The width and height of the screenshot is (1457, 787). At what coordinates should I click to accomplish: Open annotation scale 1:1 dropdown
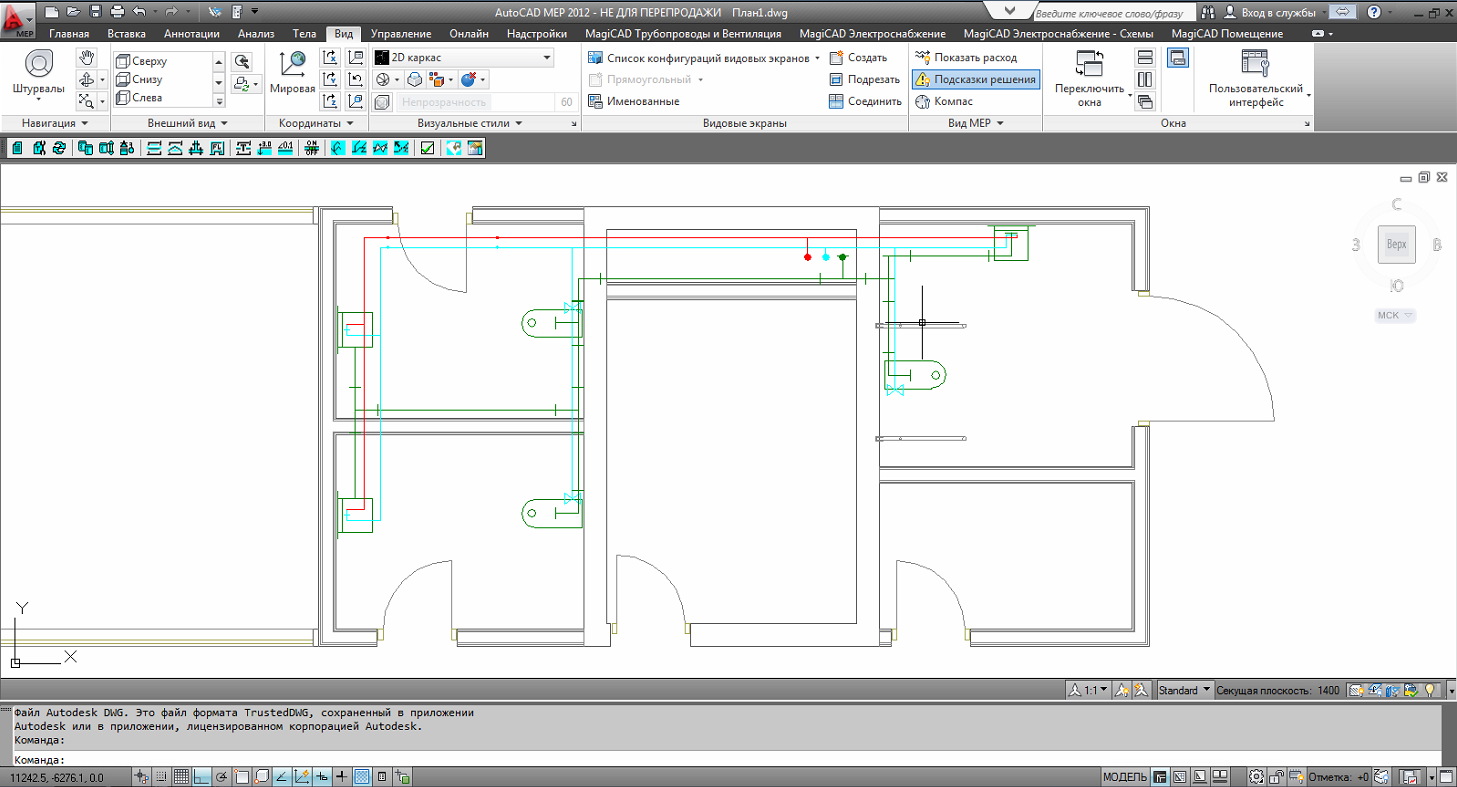[1088, 690]
